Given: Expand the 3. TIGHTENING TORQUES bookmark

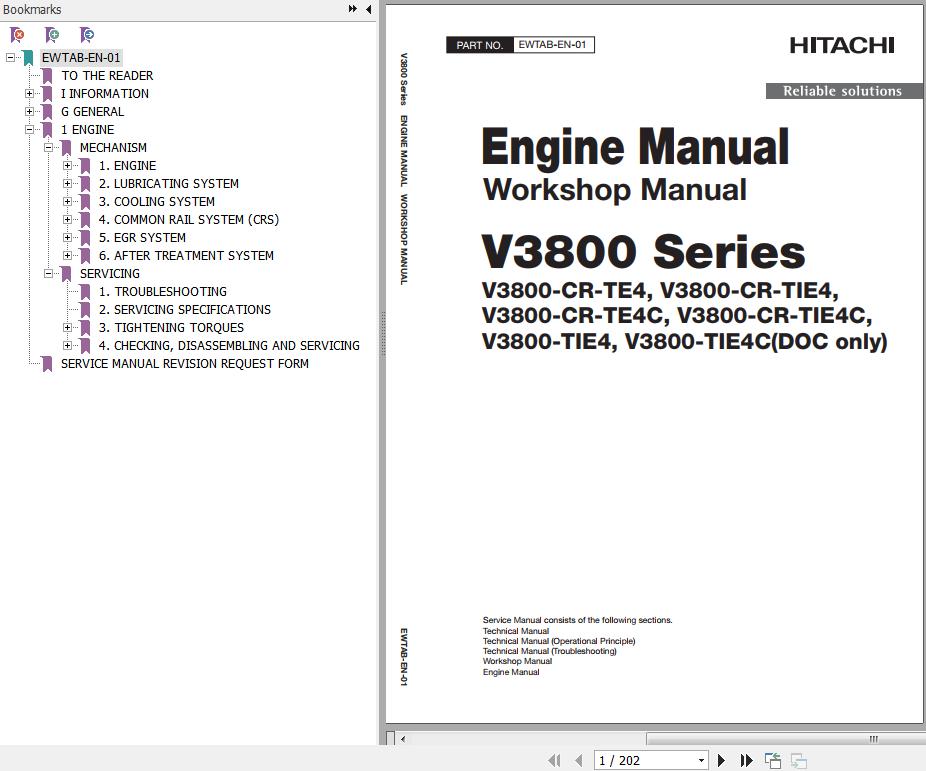Looking at the screenshot, I should click(67, 328).
